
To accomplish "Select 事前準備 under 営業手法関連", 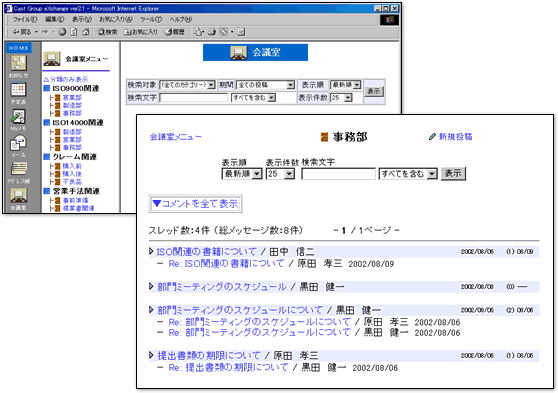I will coord(75,200).
